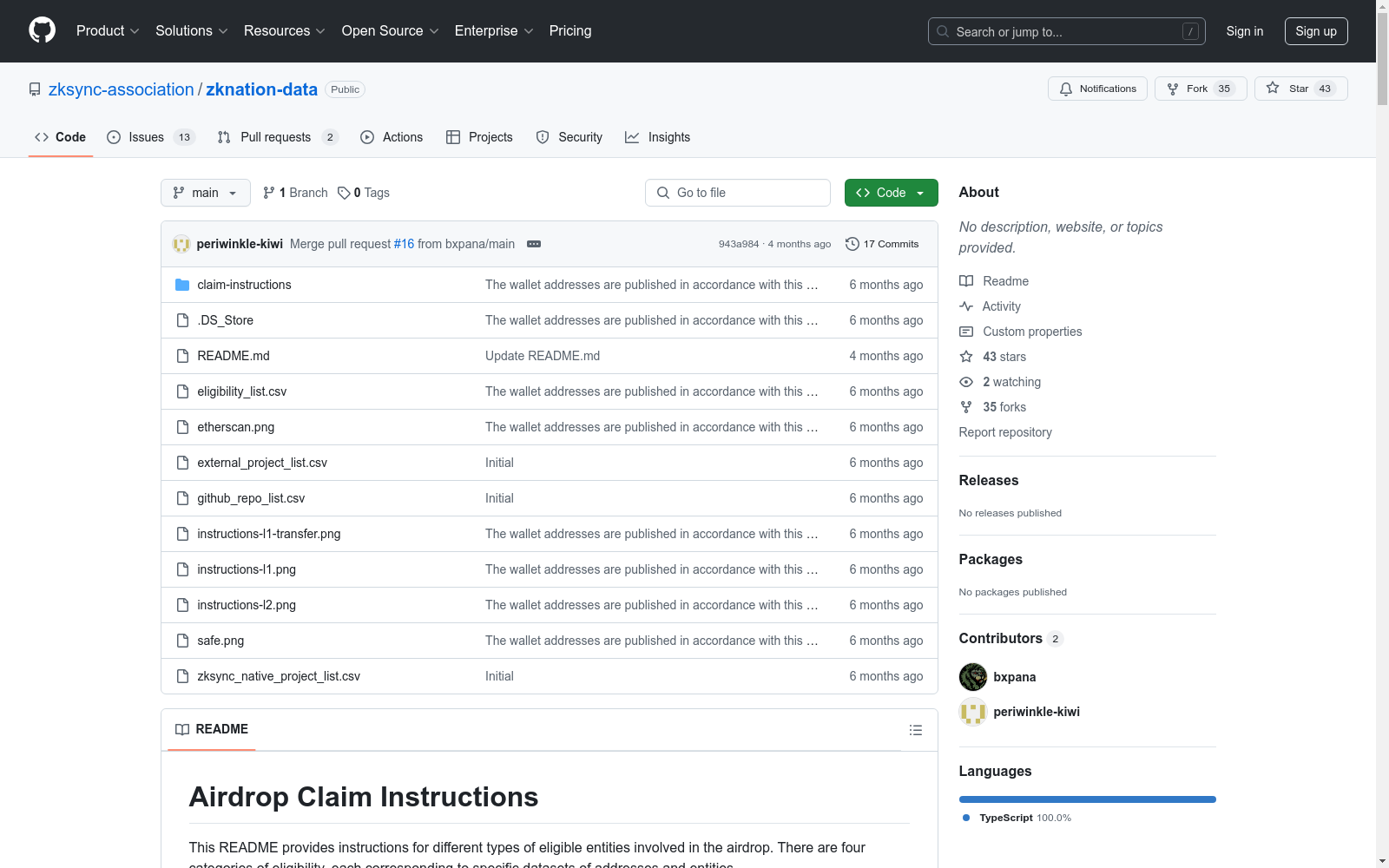Click the fork icon in Fork button

pos(1173,89)
